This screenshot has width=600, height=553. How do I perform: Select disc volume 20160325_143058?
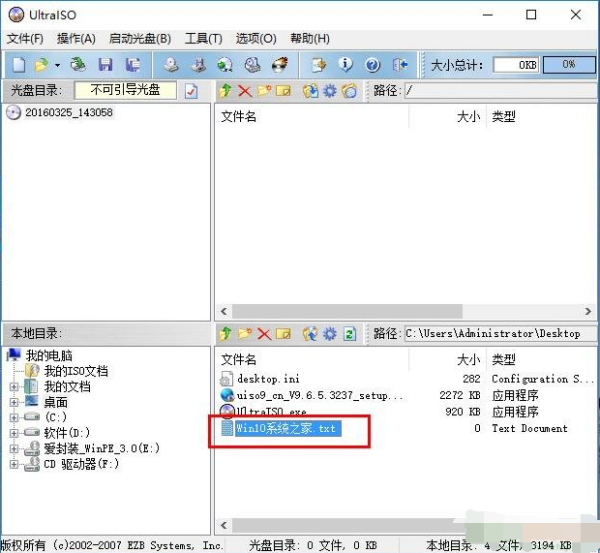pos(69,113)
